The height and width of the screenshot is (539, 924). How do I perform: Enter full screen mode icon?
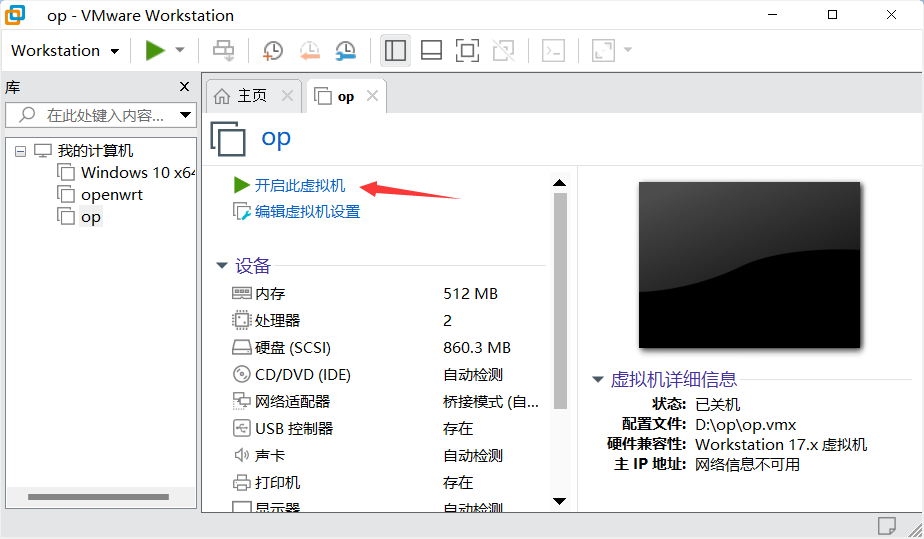point(467,51)
